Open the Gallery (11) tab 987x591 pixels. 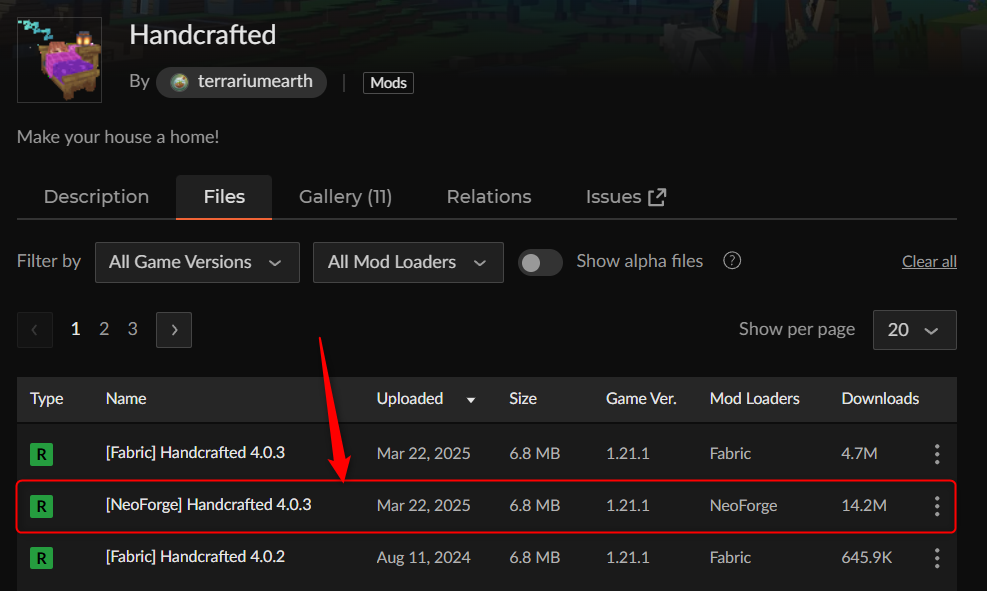(x=345, y=197)
